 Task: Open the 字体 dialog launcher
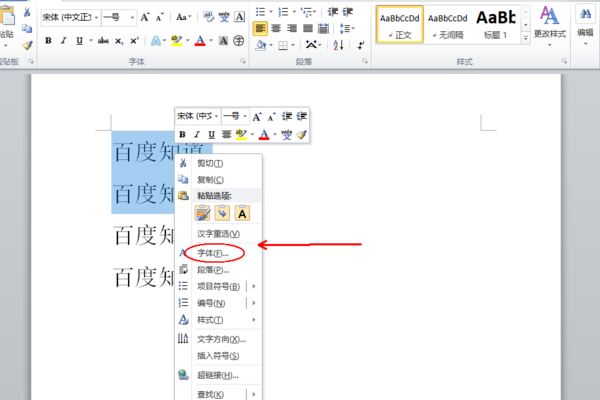[x=243, y=61]
